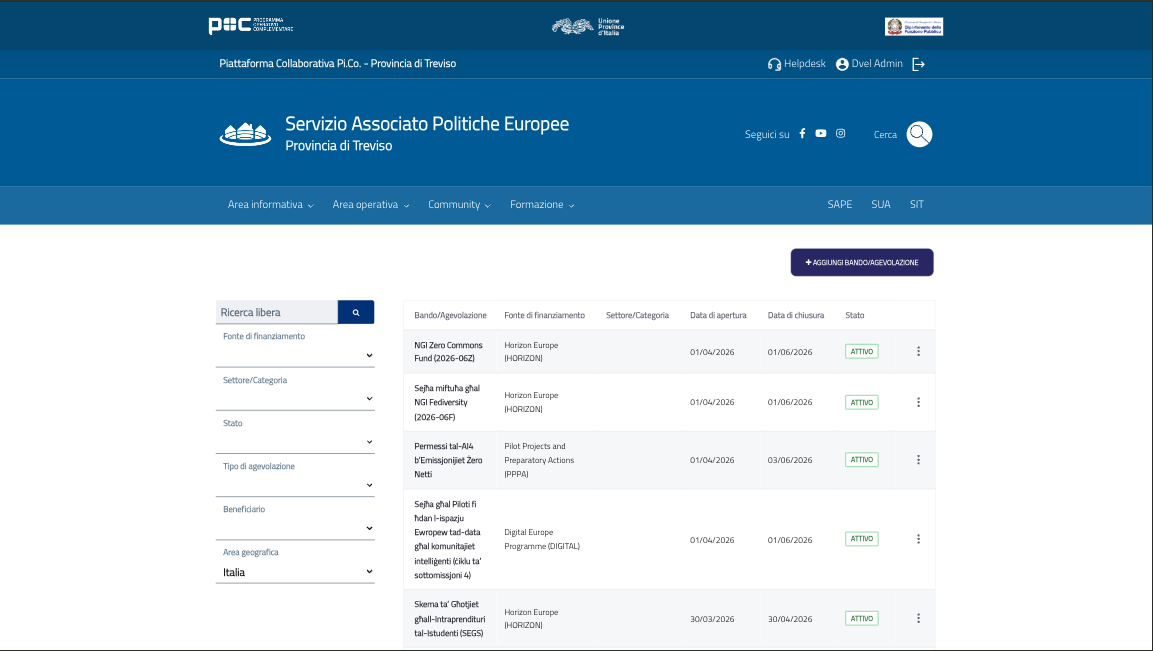Expand the Stato filter
The width and height of the screenshot is (1153, 651).
pos(369,441)
